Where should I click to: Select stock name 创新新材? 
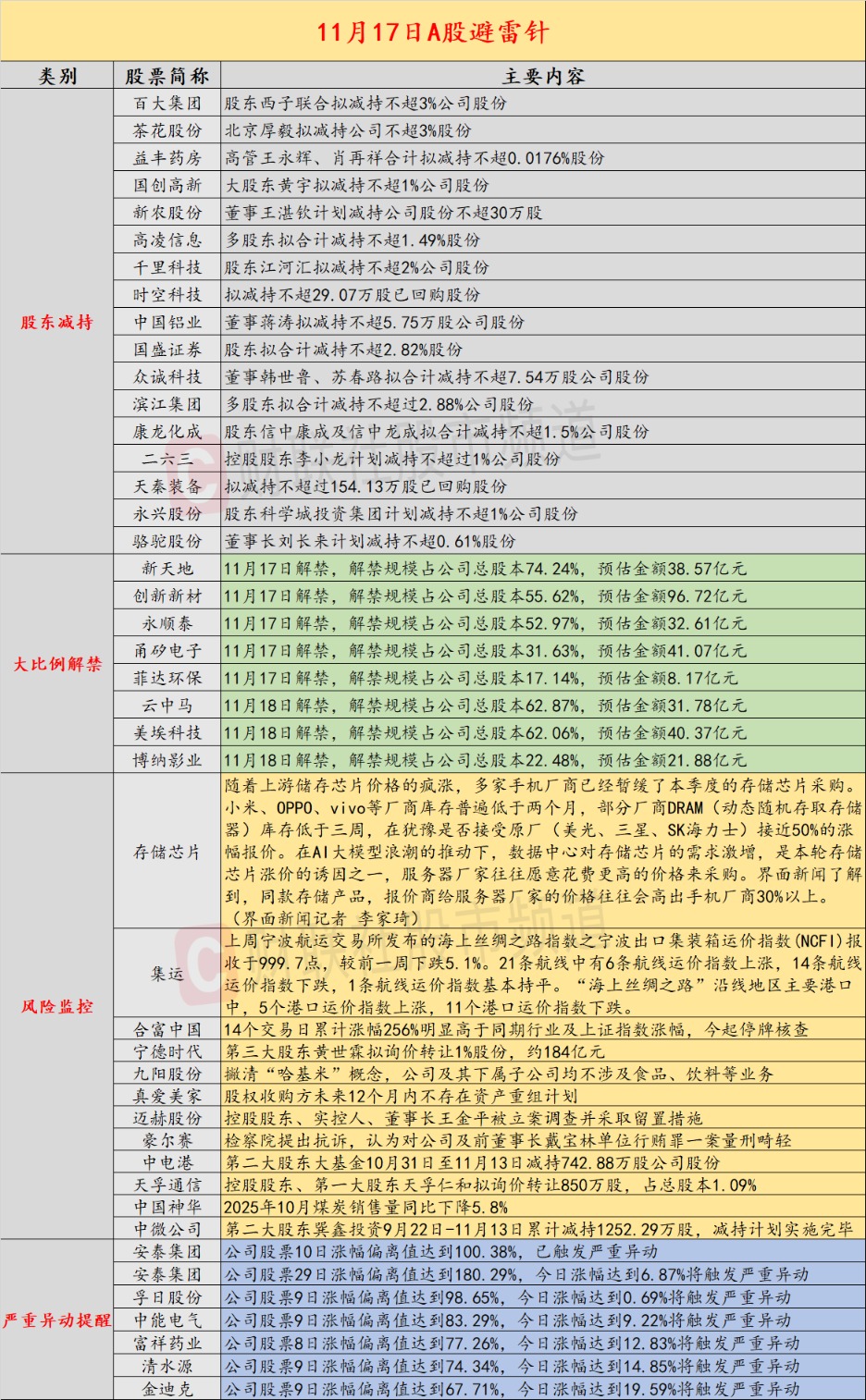[x=167, y=596]
